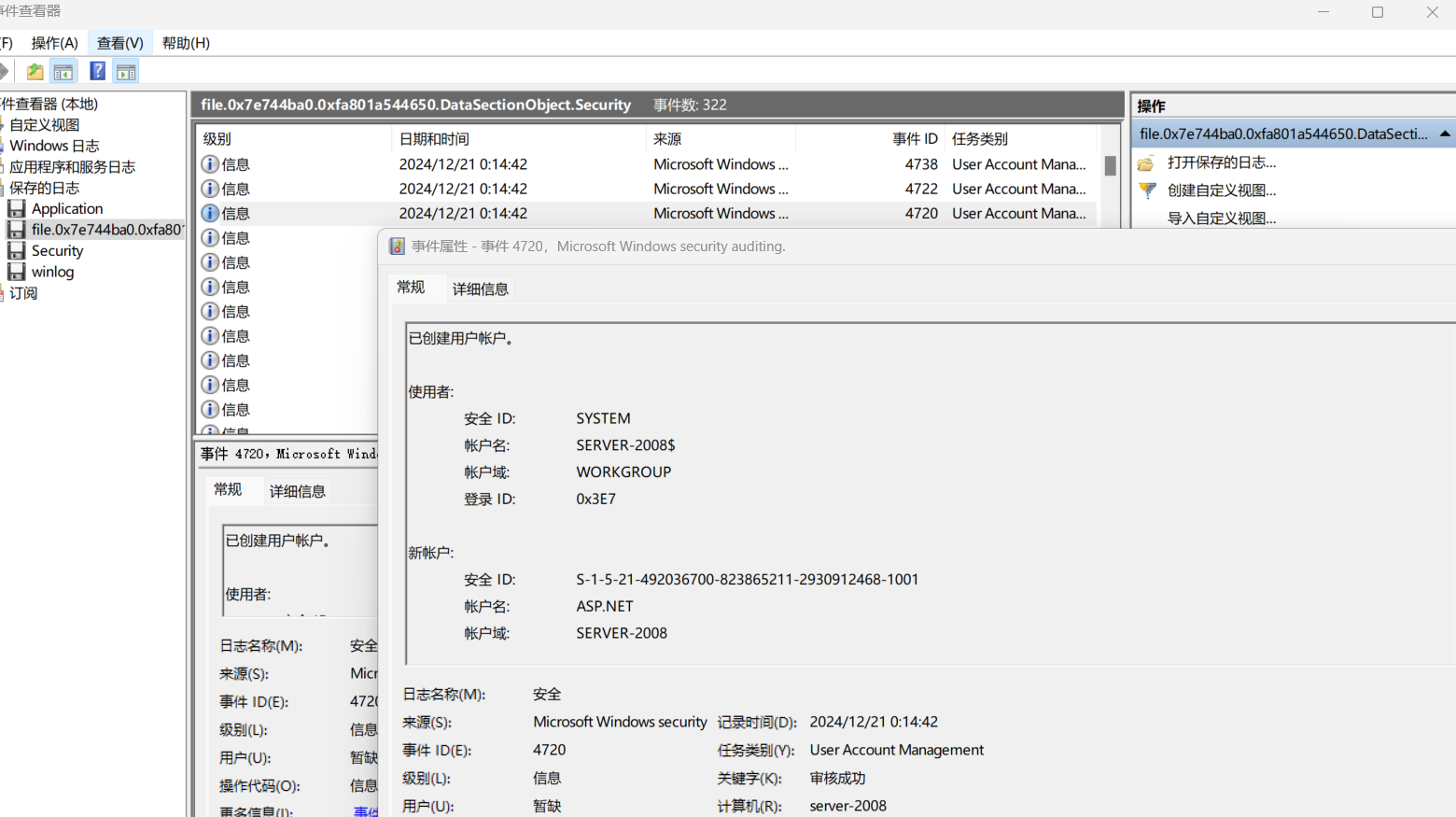
Task: Click the winlog log icon
Action: (17, 272)
